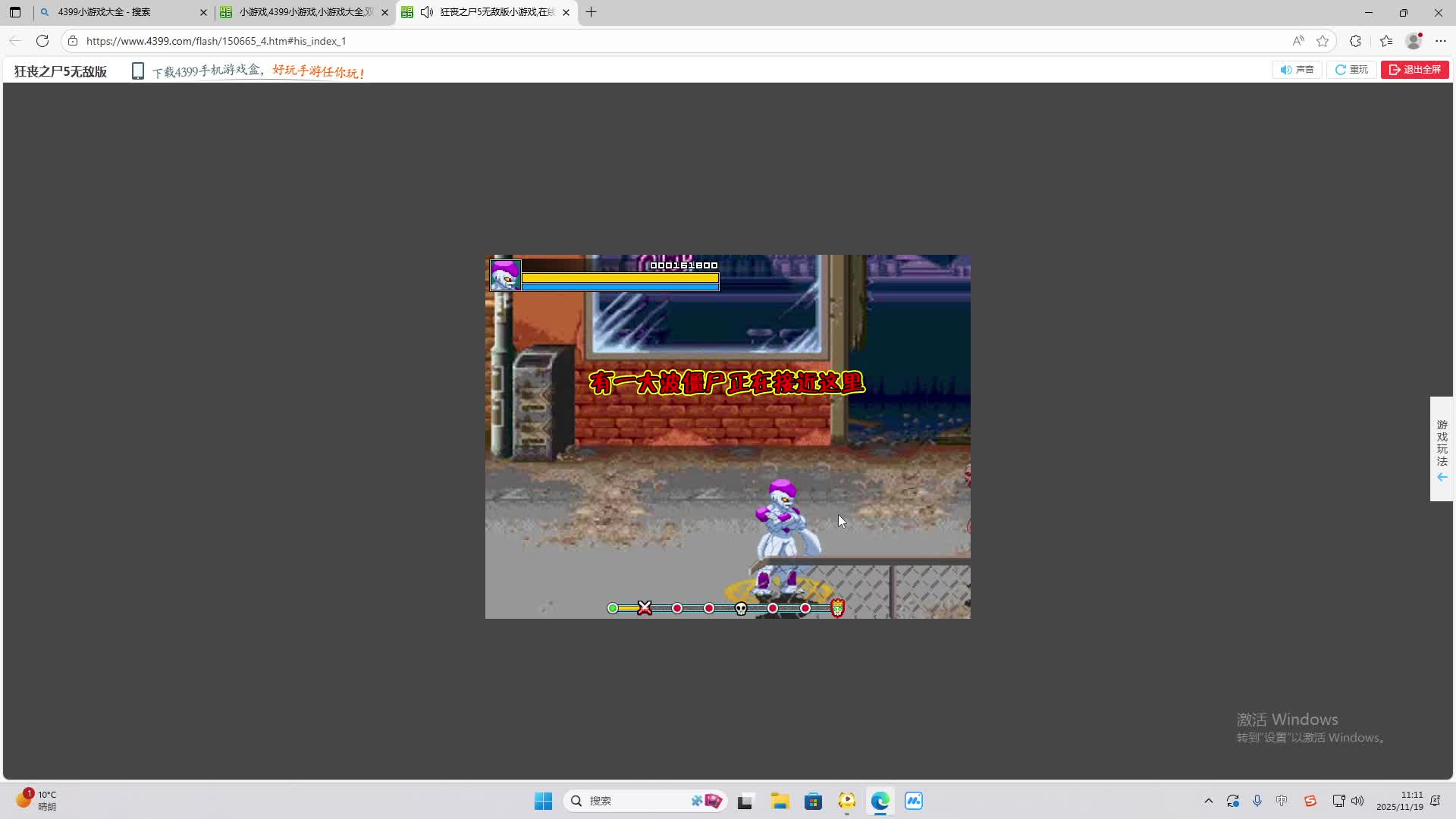Click the skull marker on stage progress bar

click(741, 608)
